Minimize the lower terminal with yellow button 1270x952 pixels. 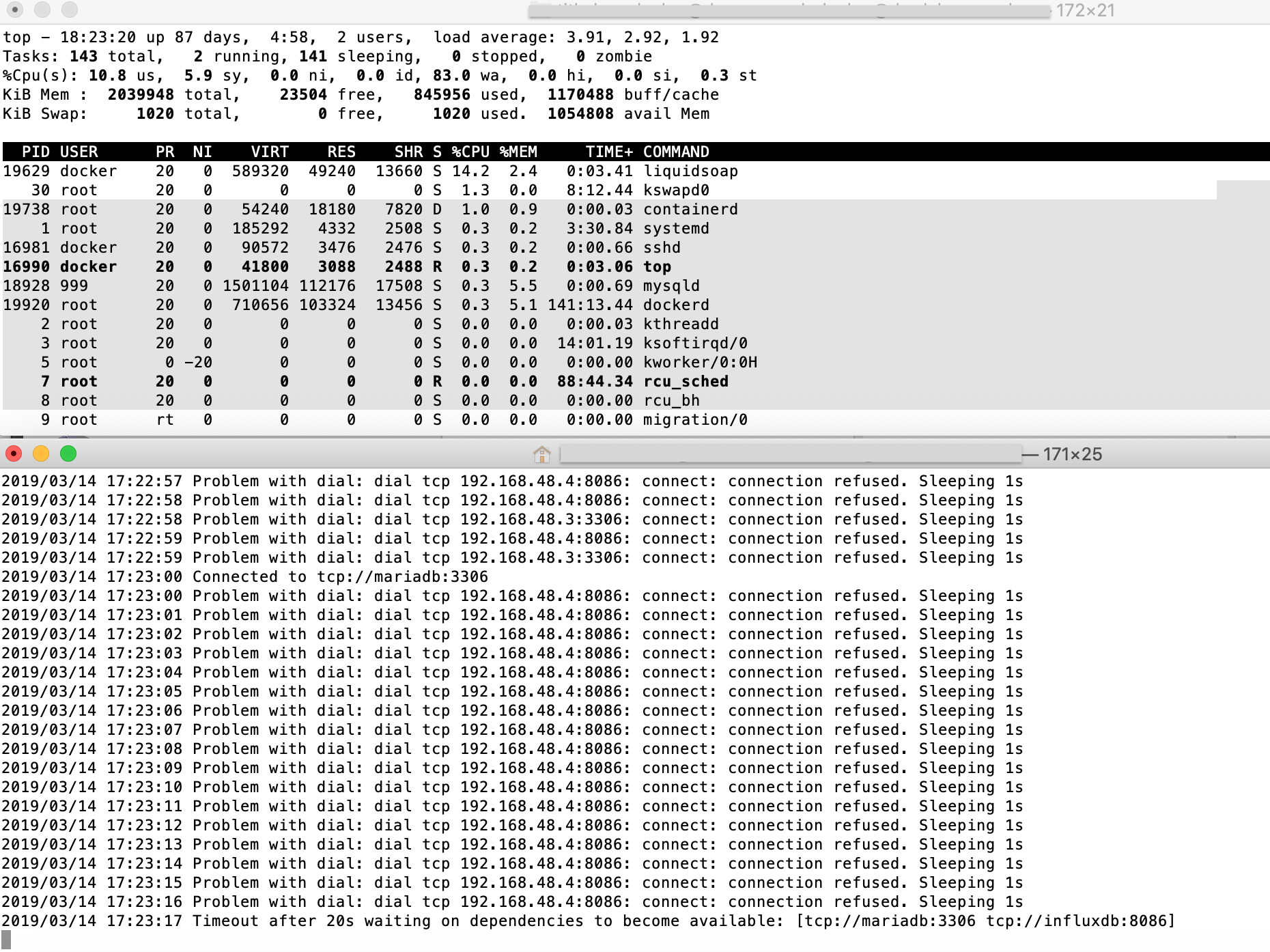[x=41, y=453]
